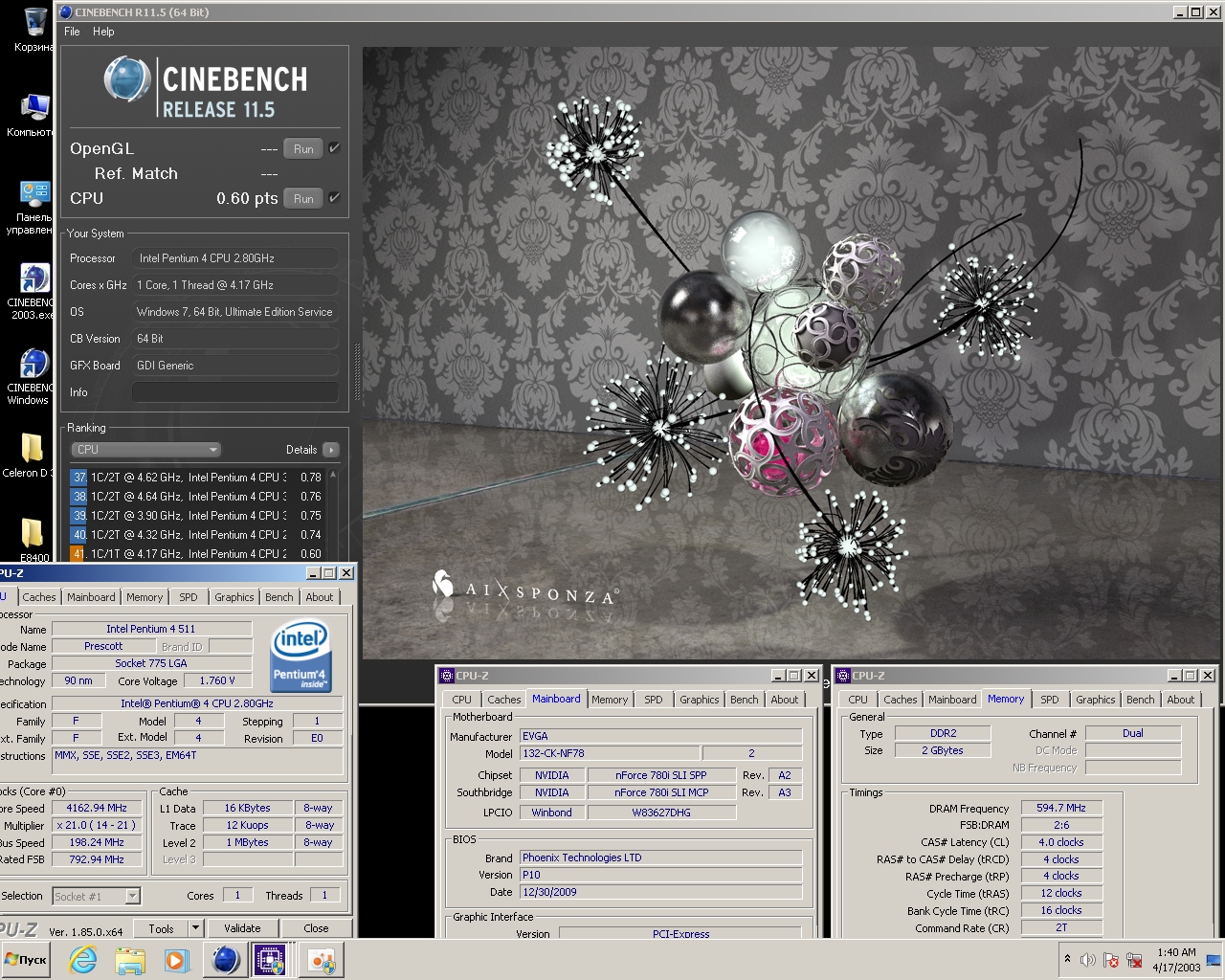Image resolution: width=1225 pixels, height=980 pixels.
Task: Click the Tools button in CPU-Z
Action: point(162,928)
